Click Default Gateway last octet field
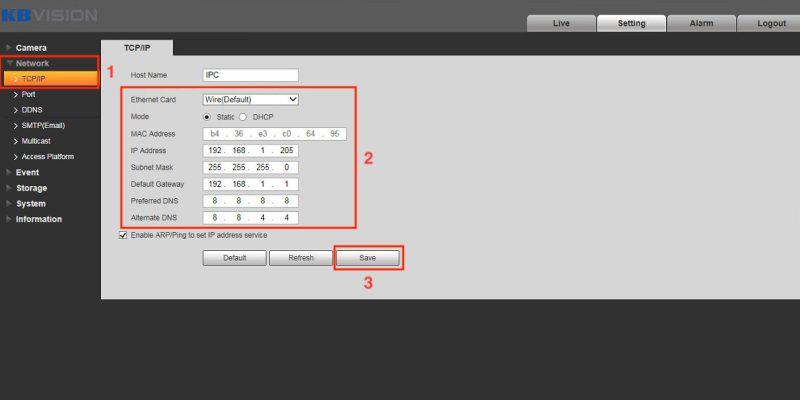The height and width of the screenshot is (400, 800). pos(287,184)
